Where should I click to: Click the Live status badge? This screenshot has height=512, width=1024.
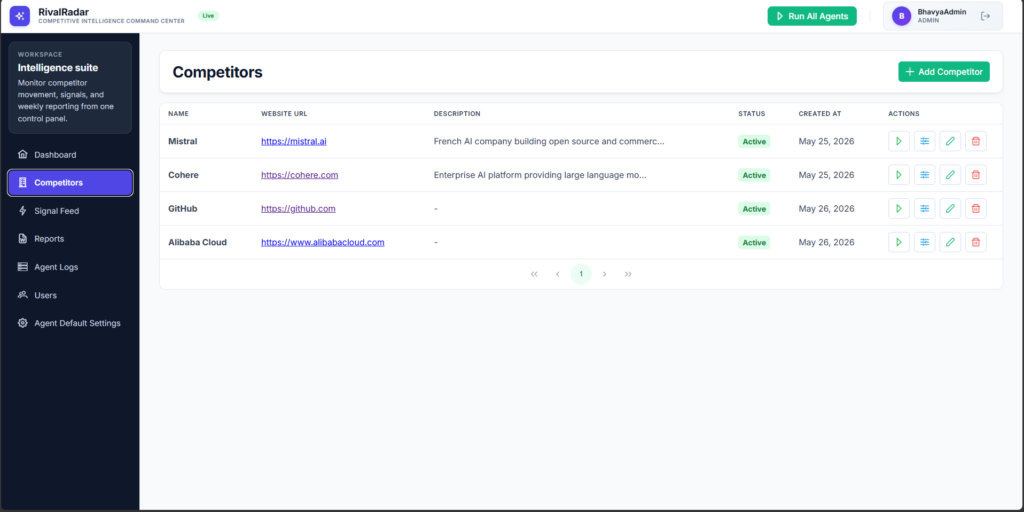(208, 16)
